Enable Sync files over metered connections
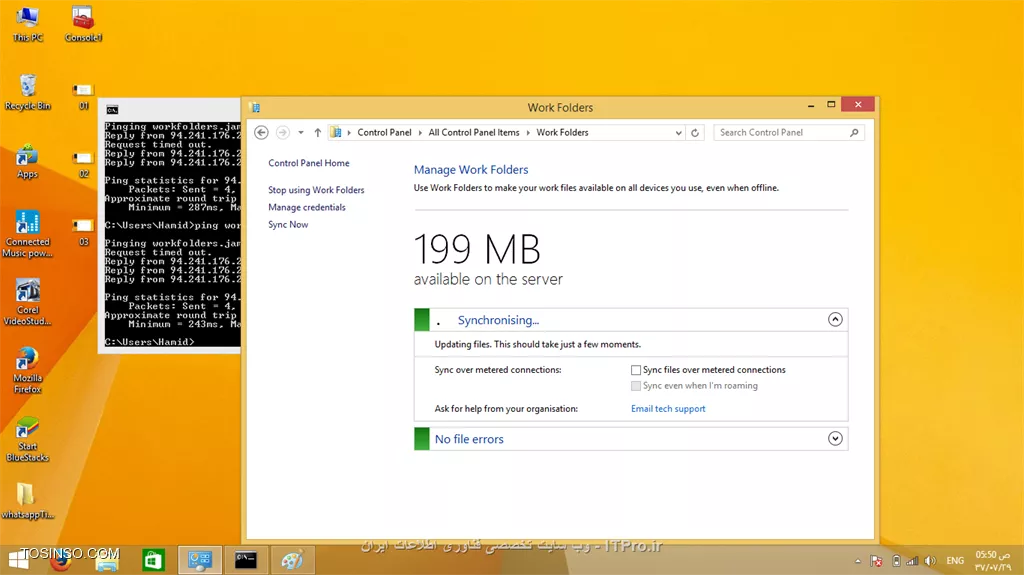The image size is (1024, 575). click(x=635, y=370)
